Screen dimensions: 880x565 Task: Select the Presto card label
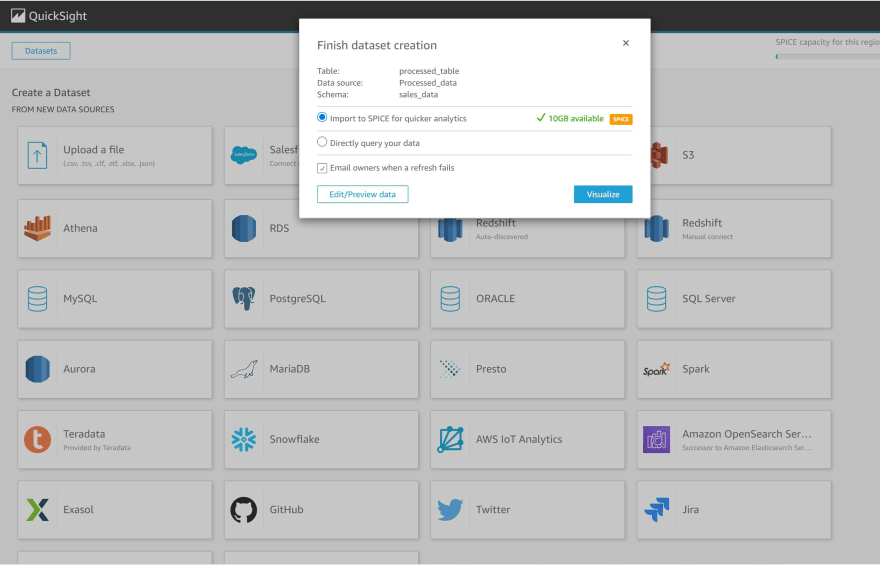491,369
